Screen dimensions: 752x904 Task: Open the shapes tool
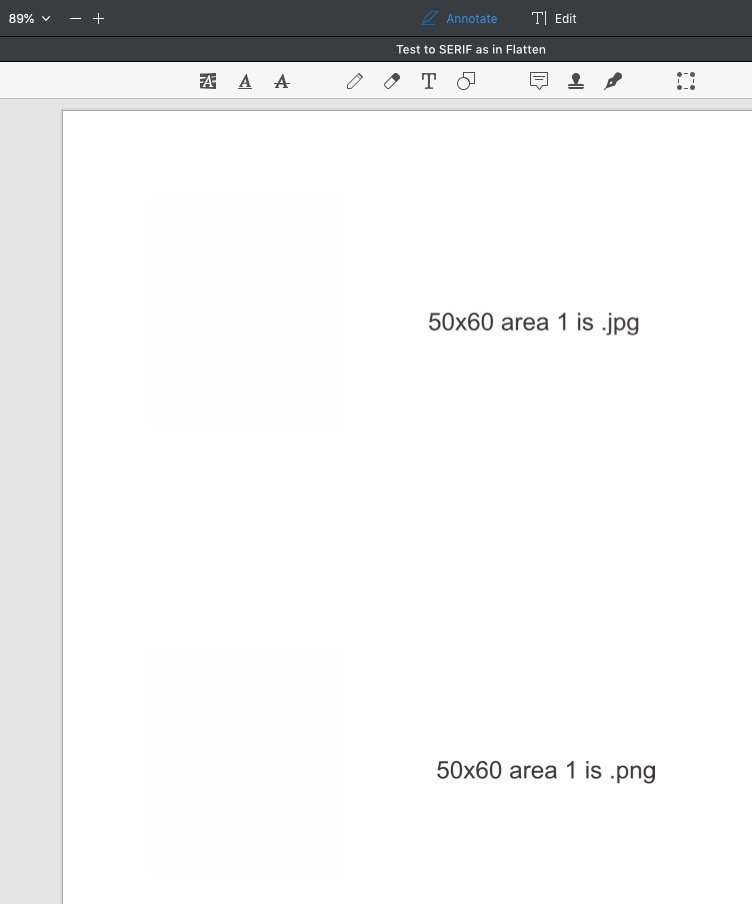coord(466,81)
